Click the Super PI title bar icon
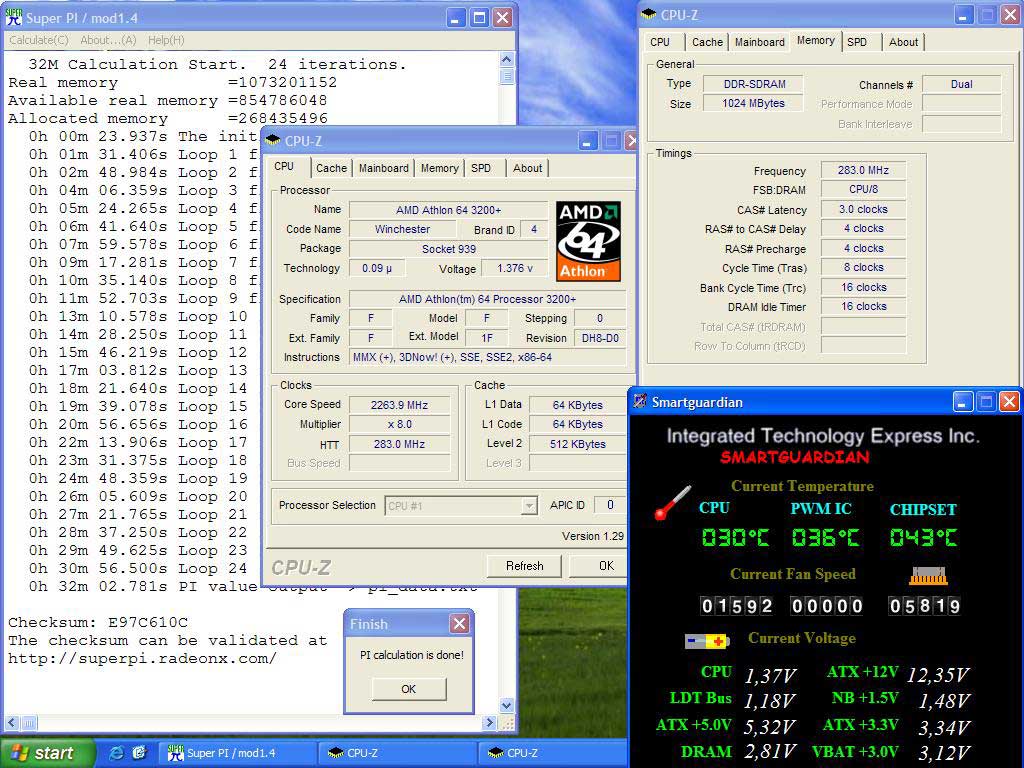Viewport: 1024px width, 768px height. (x=13, y=18)
